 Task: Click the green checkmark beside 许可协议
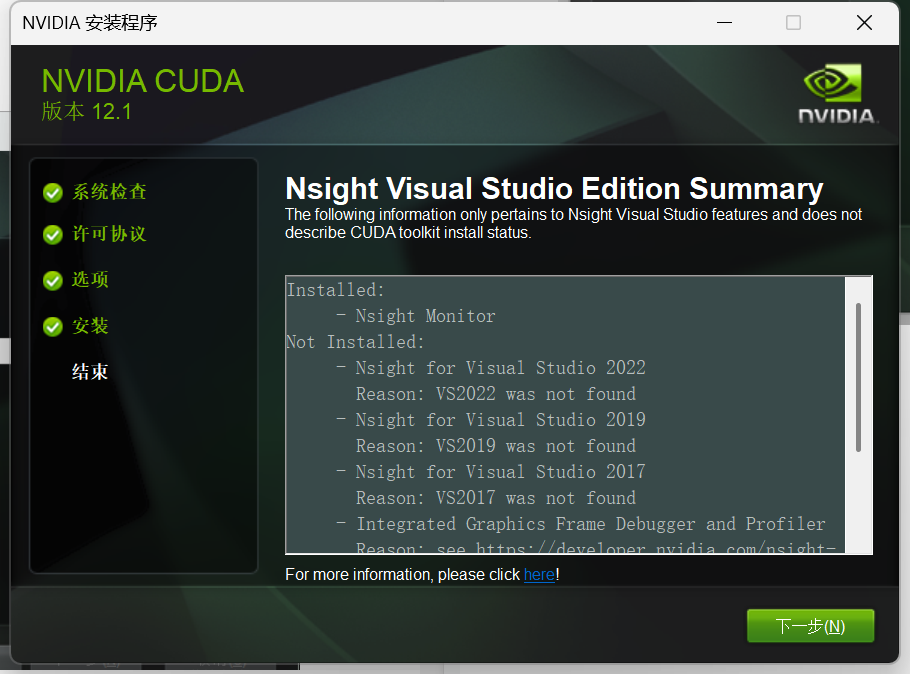[53, 235]
